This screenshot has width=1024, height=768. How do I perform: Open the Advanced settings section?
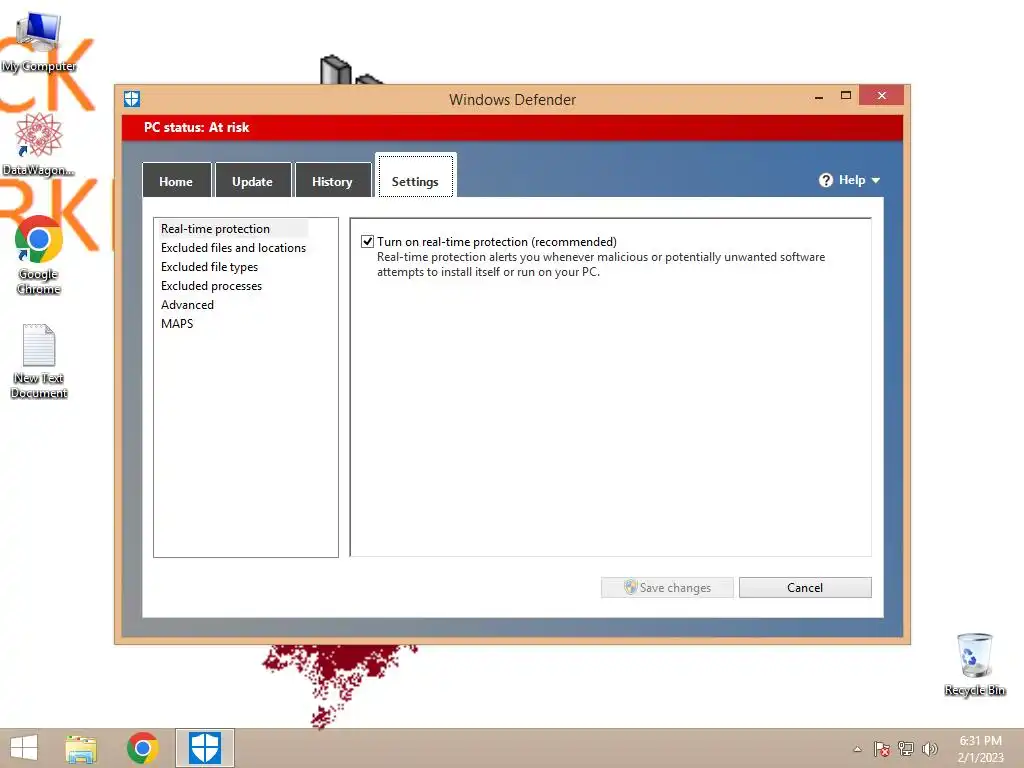187,304
